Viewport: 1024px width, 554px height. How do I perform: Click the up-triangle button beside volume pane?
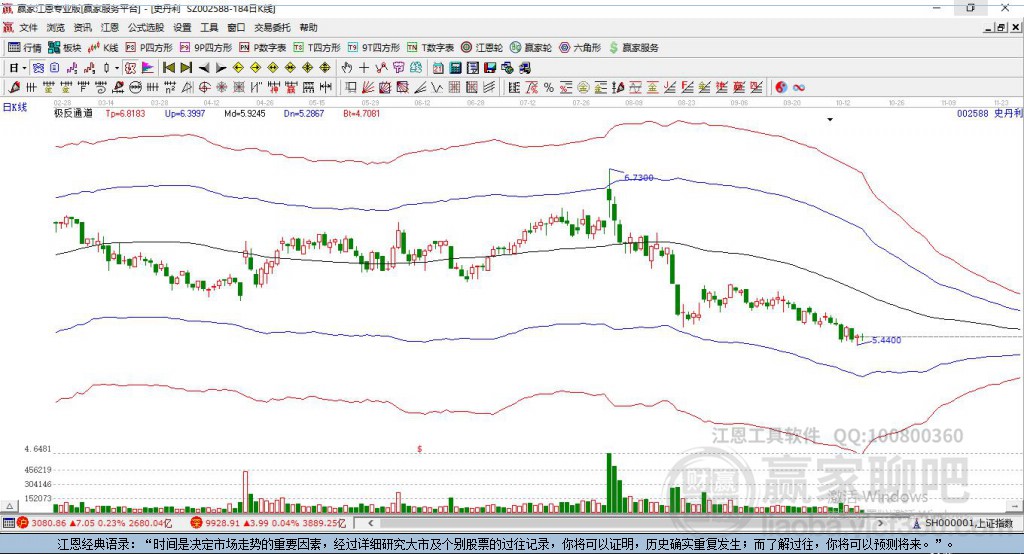point(9,506)
